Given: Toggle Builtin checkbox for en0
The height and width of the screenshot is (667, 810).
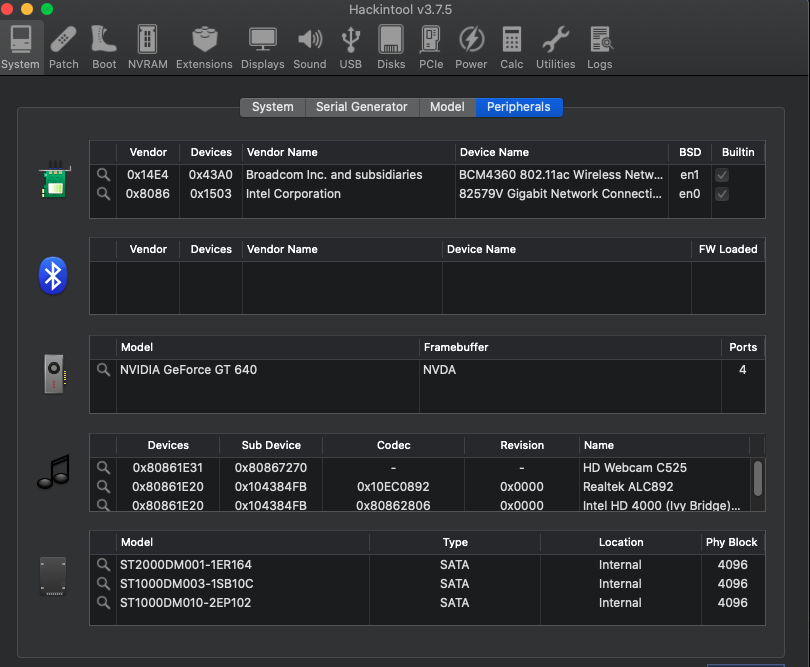Looking at the screenshot, I should 722,194.
